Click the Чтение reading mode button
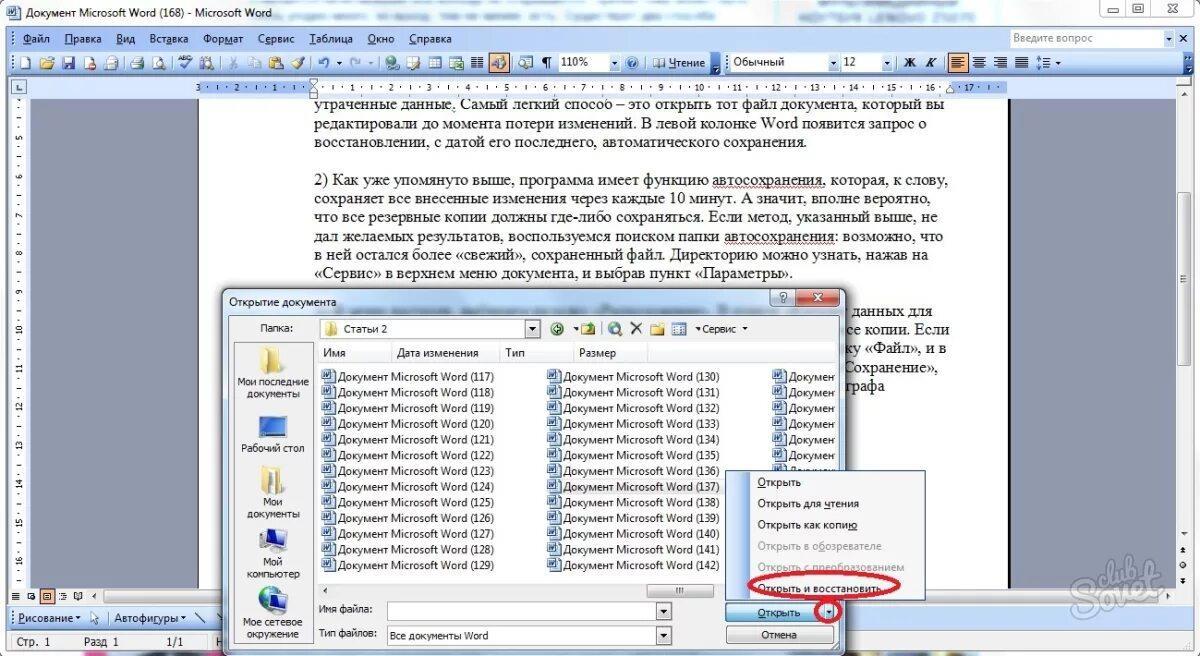The width and height of the screenshot is (1200, 656). (680, 62)
